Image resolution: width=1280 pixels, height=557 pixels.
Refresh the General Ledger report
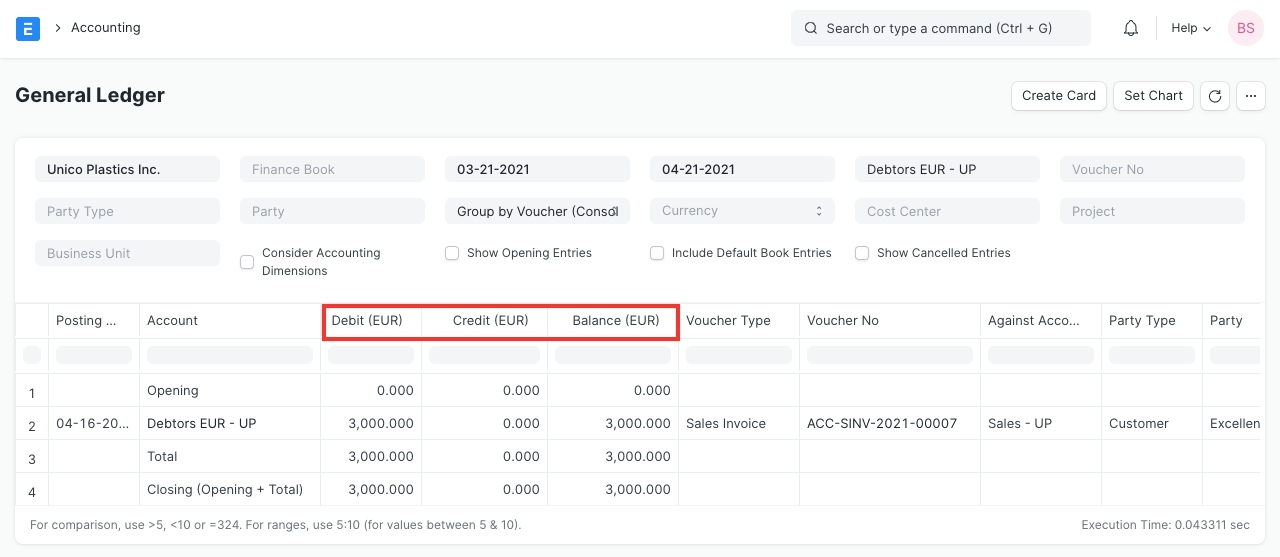(1215, 96)
